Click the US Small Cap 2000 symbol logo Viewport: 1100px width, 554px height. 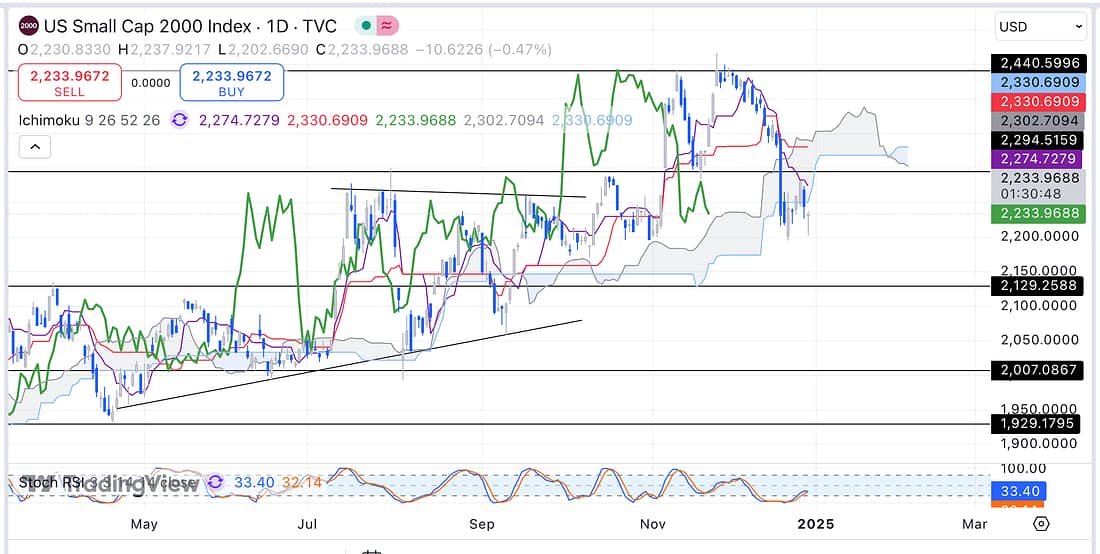[x=29, y=26]
